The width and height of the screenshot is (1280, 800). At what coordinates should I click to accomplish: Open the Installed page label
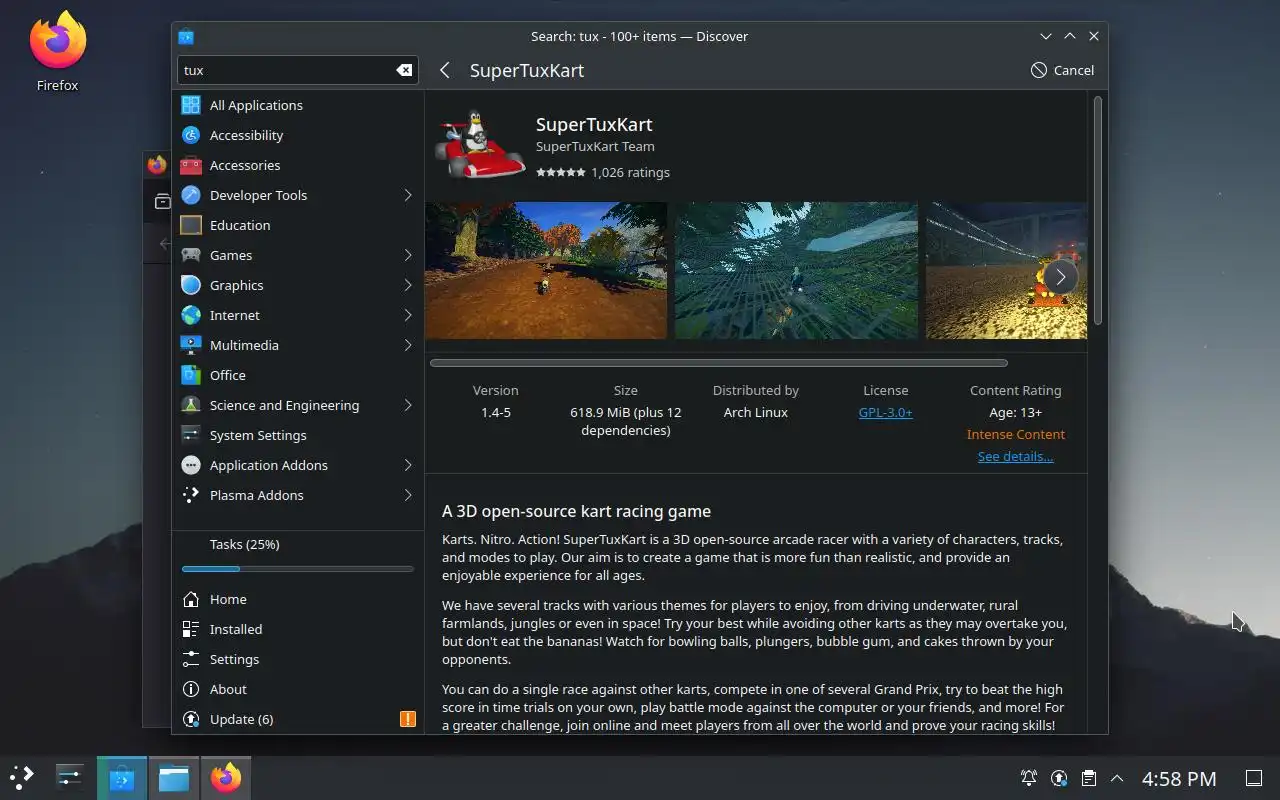point(236,629)
